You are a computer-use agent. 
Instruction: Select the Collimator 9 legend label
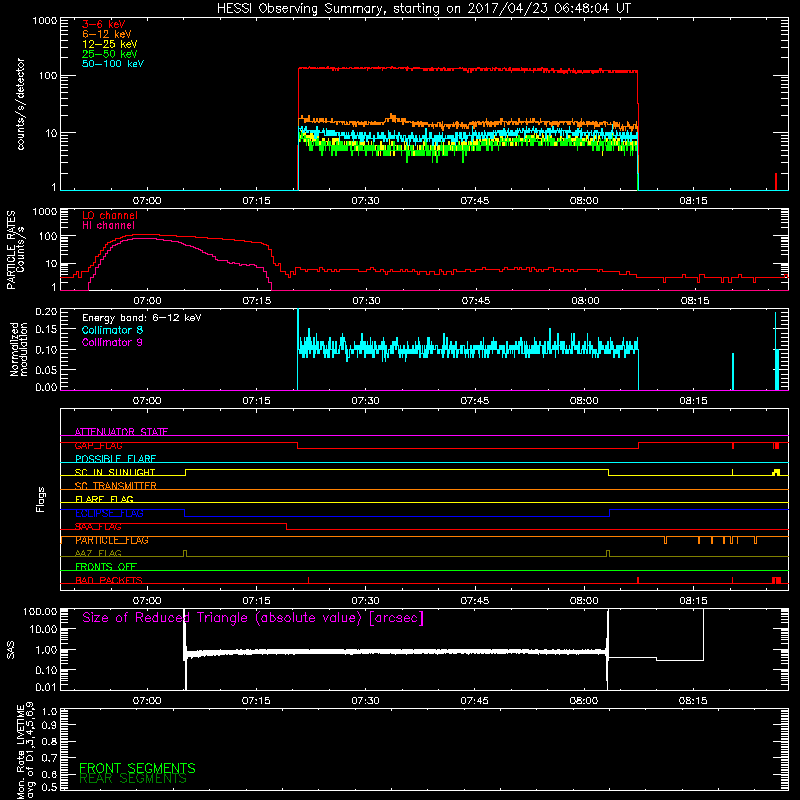112,342
